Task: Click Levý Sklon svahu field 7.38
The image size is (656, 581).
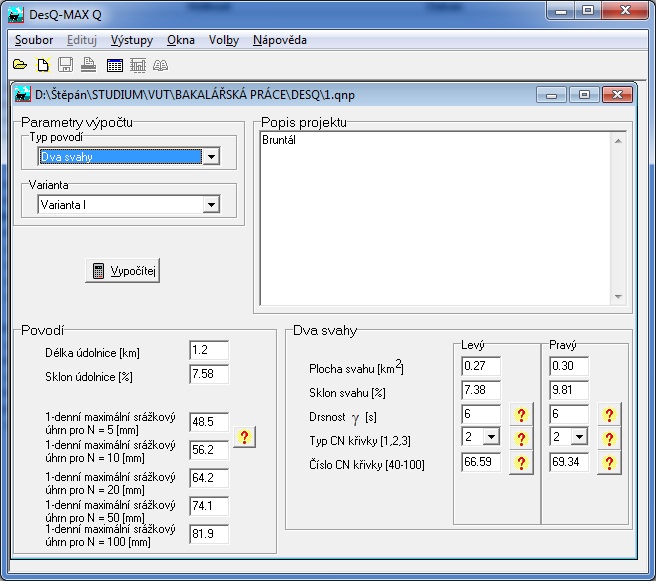Action: 481,390
